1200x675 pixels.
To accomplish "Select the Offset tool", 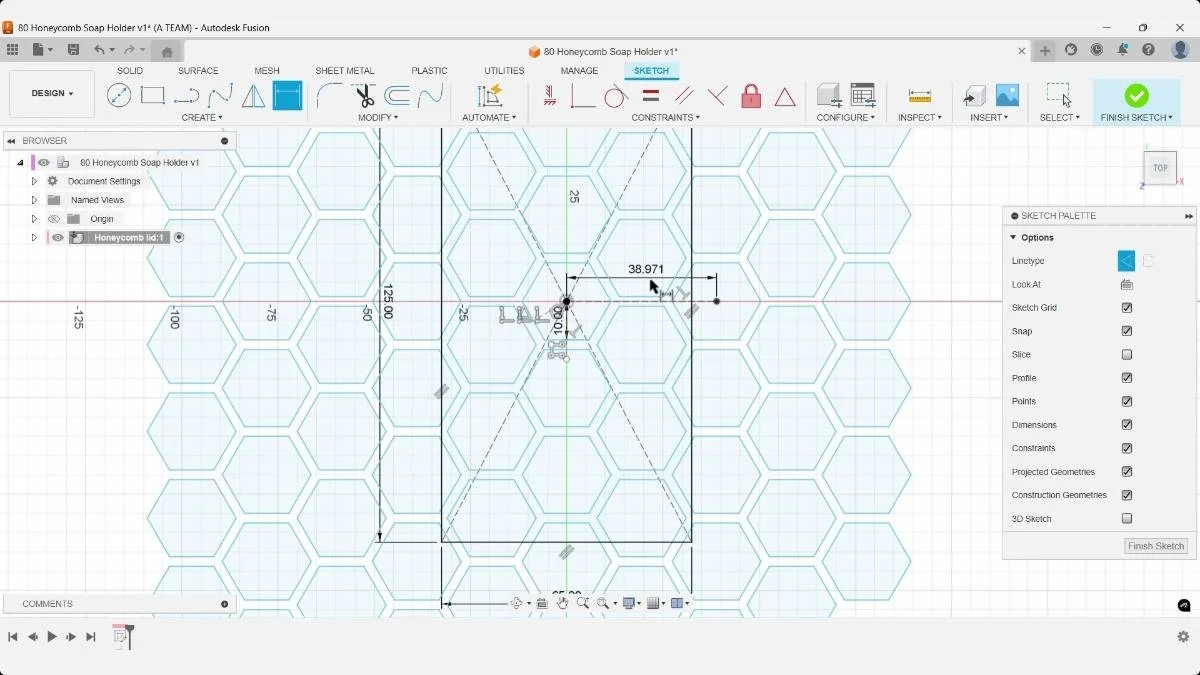I will point(397,96).
